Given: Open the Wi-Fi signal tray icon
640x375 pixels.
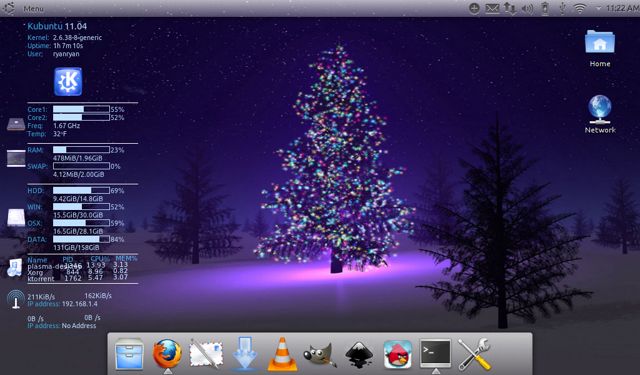Looking at the screenshot, I should tap(580, 8).
